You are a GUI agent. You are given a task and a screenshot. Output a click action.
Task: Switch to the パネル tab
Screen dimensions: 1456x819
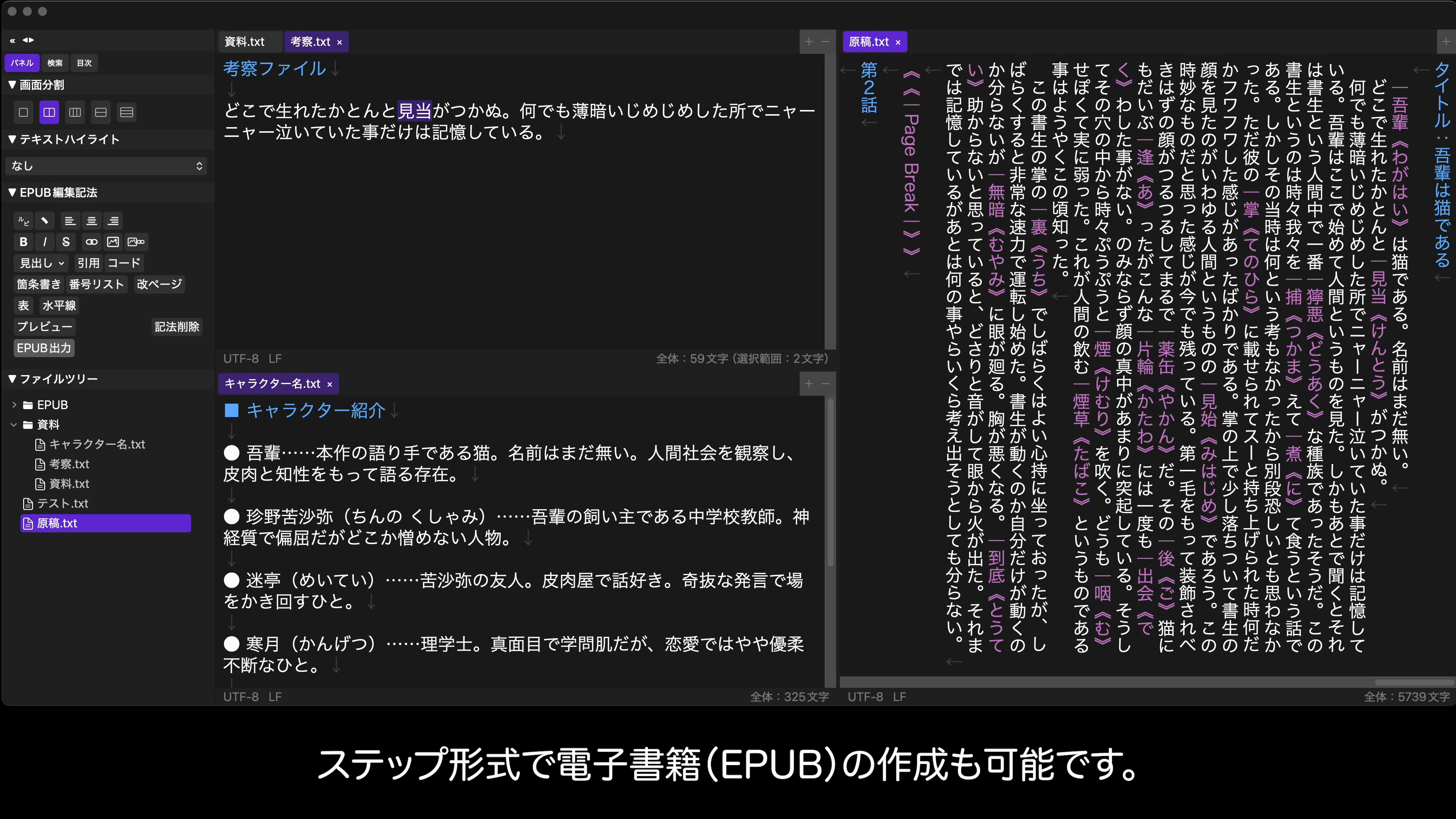pyautogui.click(x=22, y=63)
